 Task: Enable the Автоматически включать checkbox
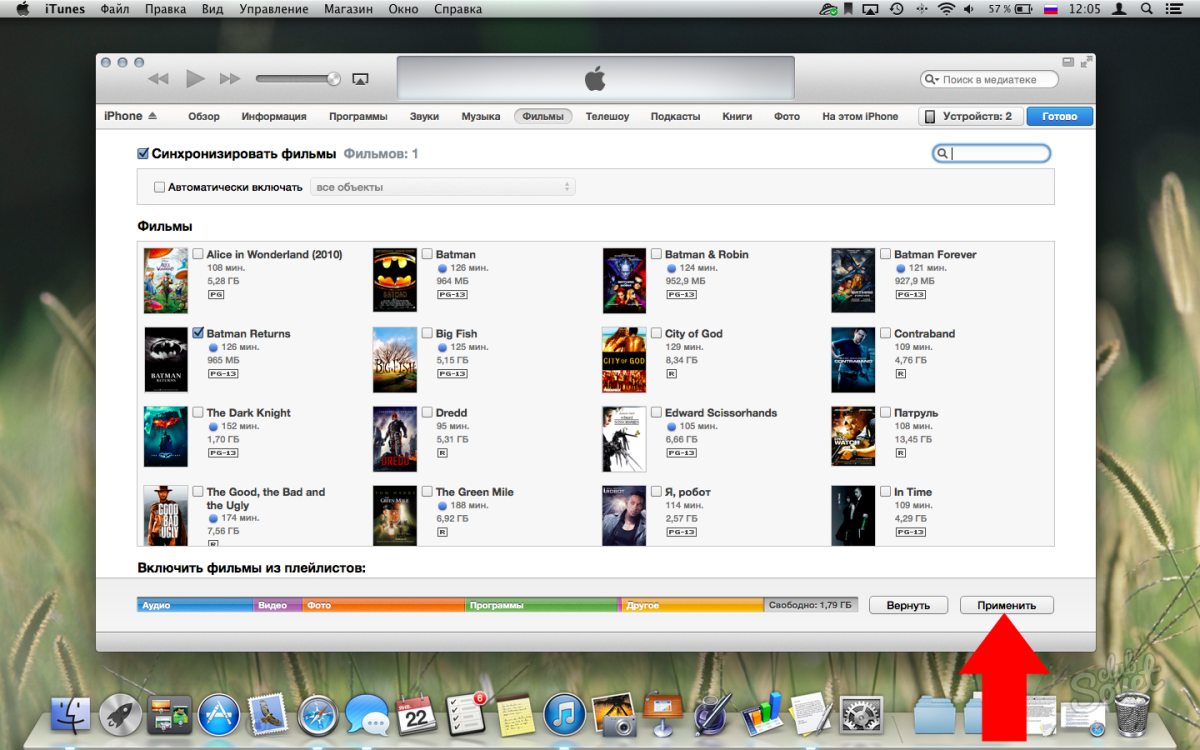coord(159,187)
